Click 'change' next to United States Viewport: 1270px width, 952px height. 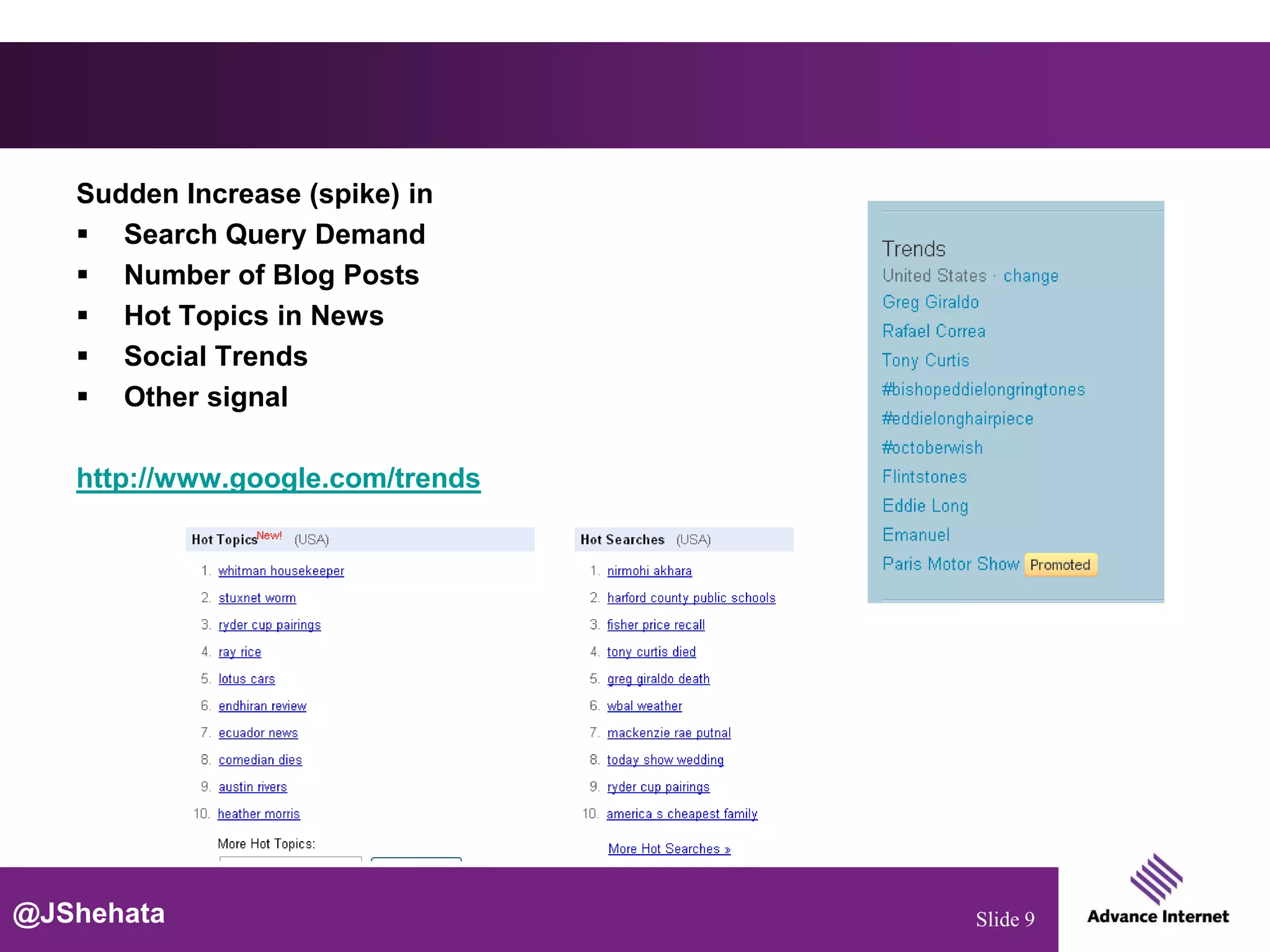[x=1031, y=276]
